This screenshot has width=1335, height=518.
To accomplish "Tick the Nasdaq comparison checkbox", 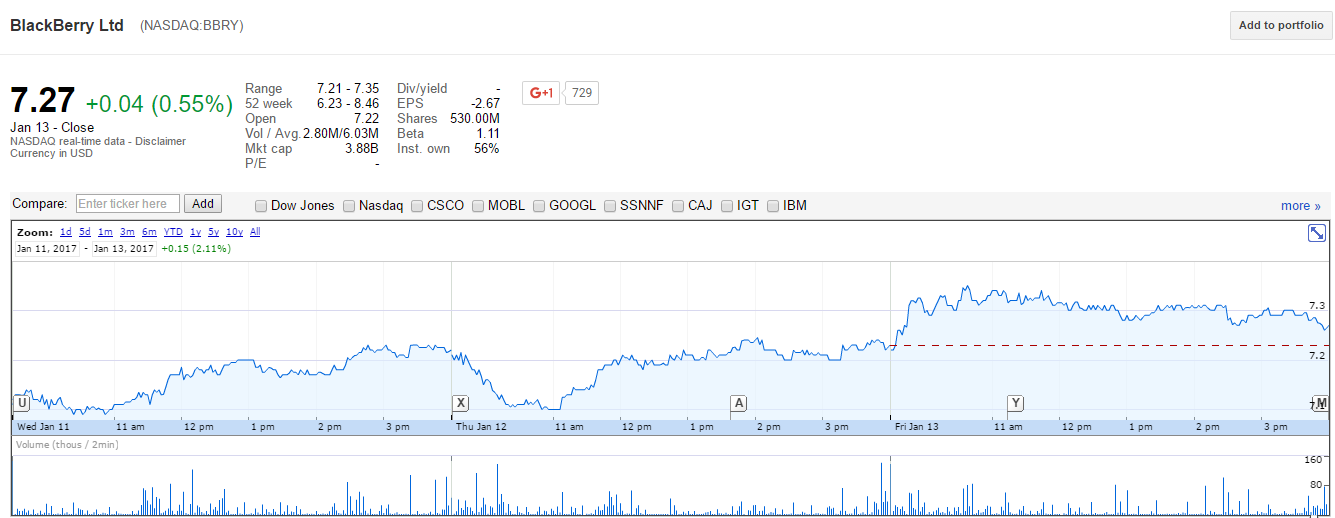I will (x=349, y=206).
